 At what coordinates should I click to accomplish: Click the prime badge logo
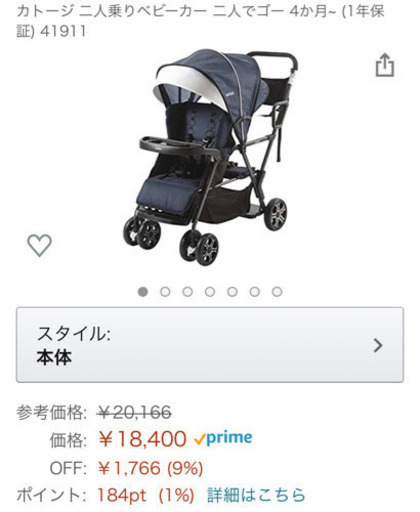pos(223,438)
